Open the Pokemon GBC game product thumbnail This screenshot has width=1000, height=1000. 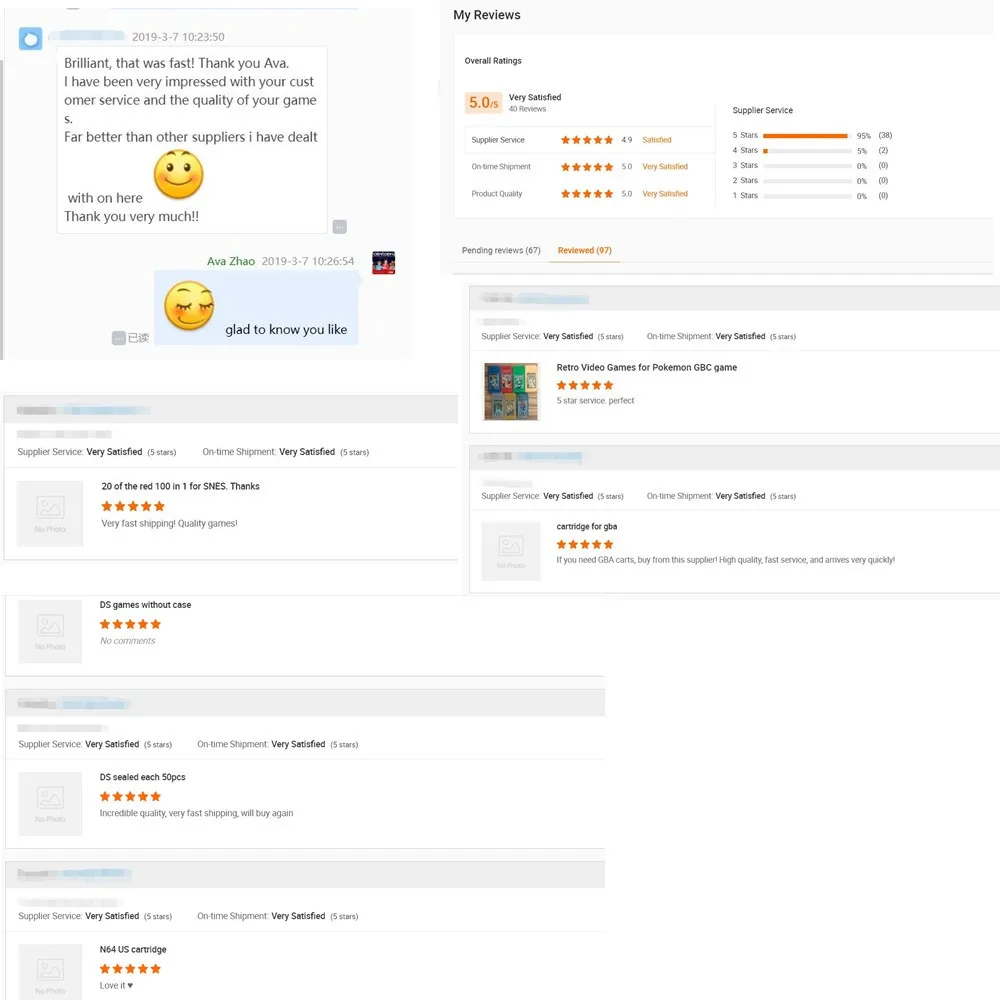[511, 391]
